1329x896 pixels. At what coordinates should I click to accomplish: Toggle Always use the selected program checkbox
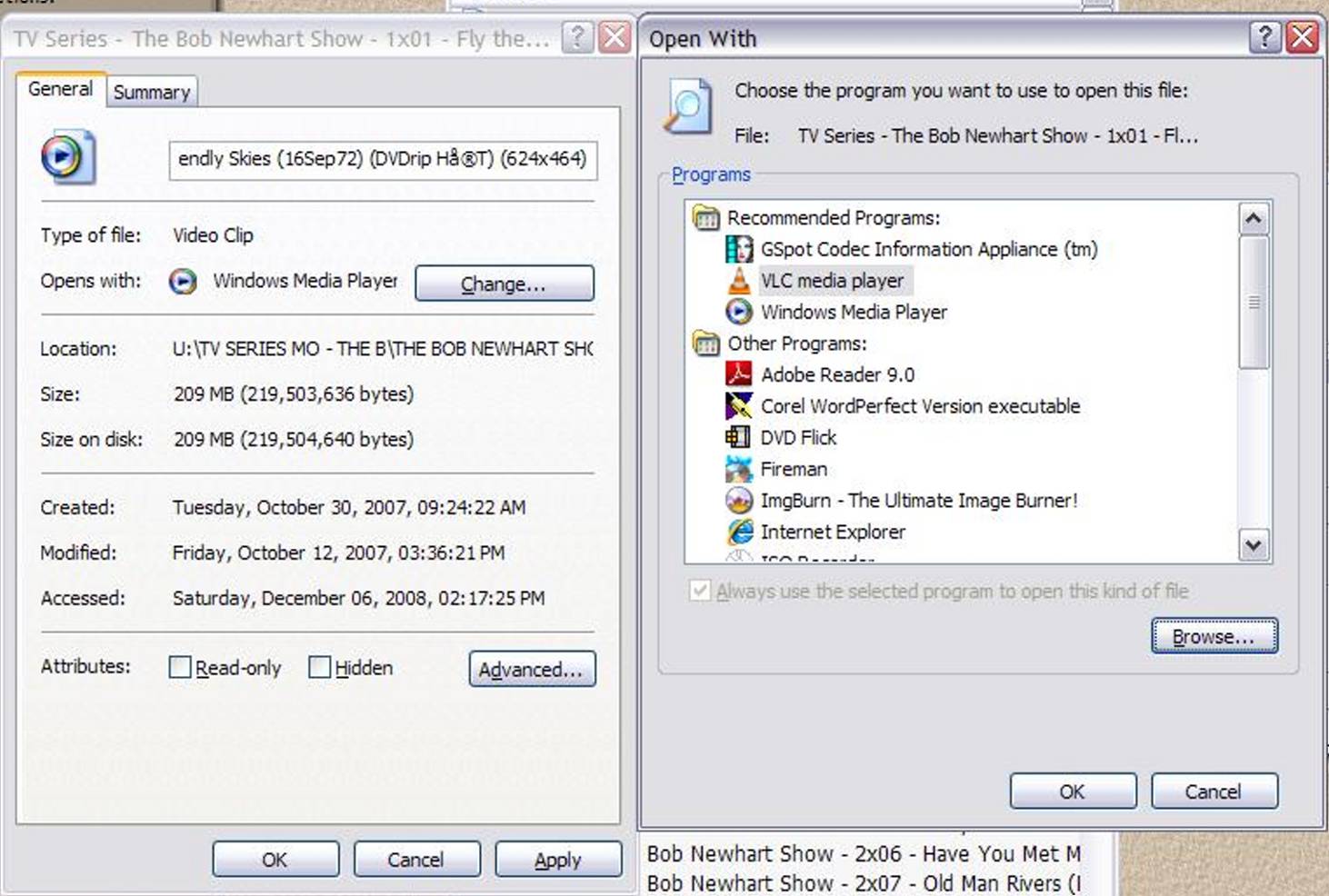(x=700, y=591)
